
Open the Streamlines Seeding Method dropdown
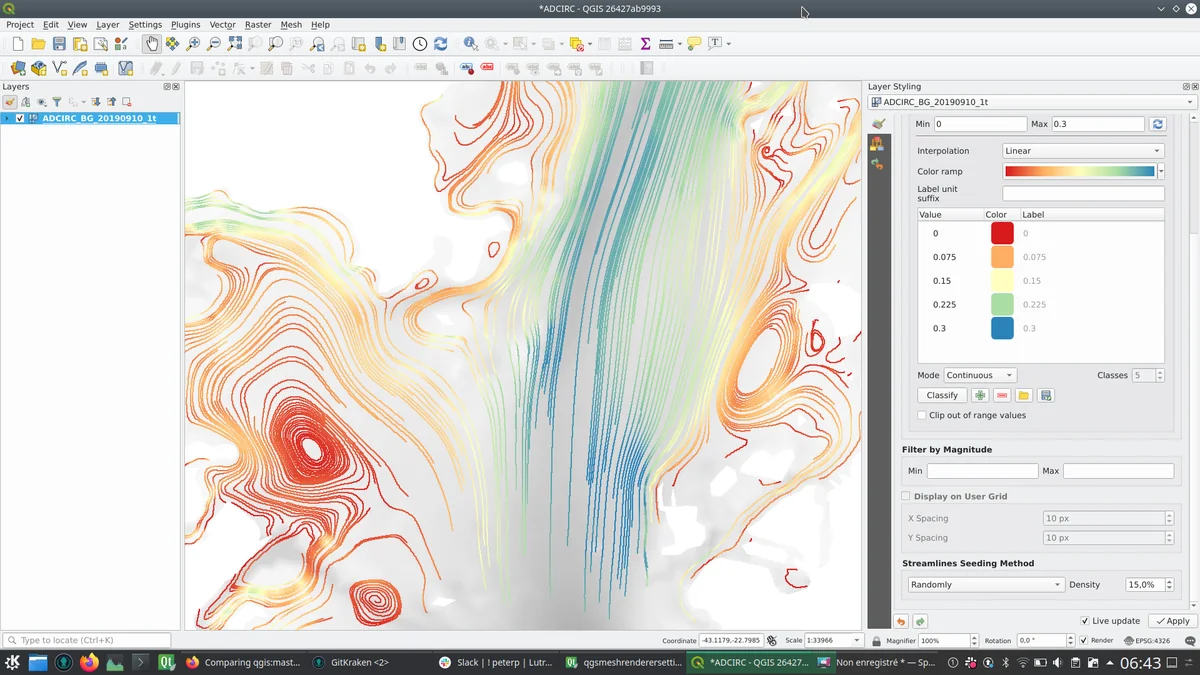[x=984, y=585]
